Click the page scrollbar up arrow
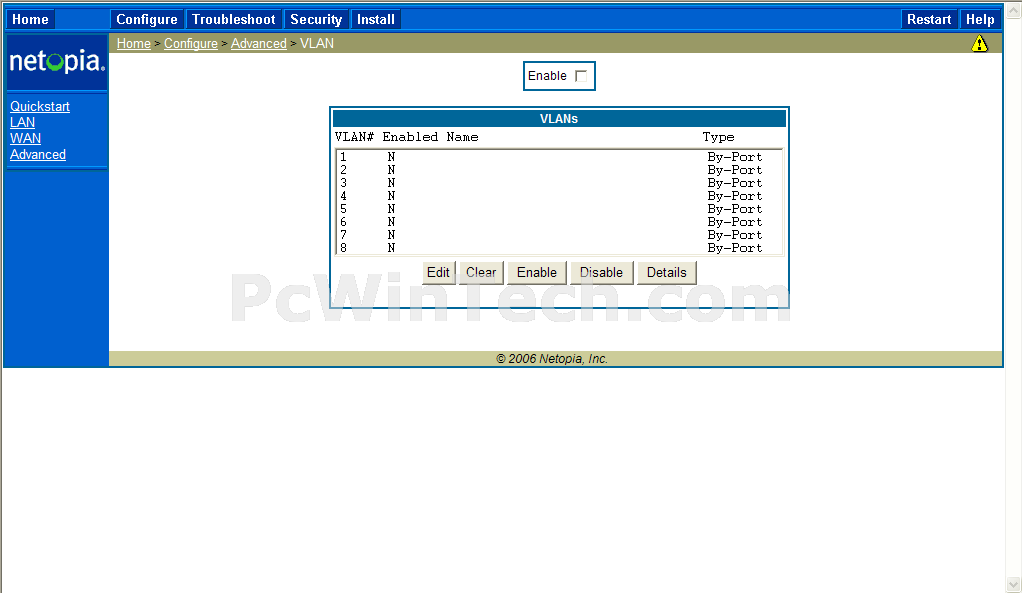This screenshot has width=1022, height=593. [x=1014, y=10]
